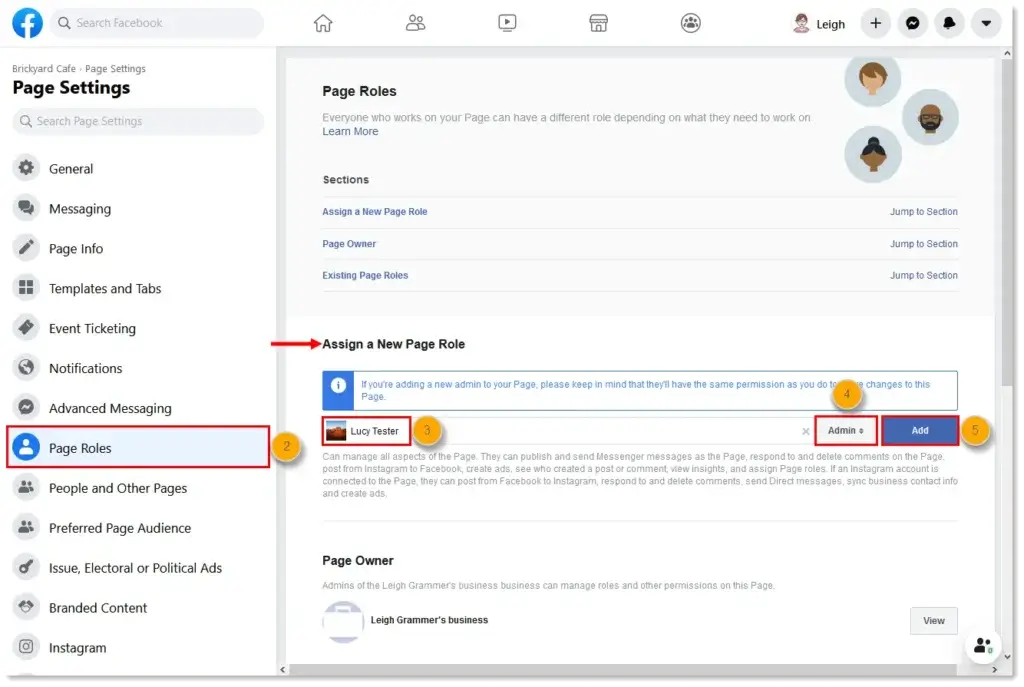Click the horizontal scrollbar at bottom
This screenshot has height=687, width=1024.
pos(622,669)
